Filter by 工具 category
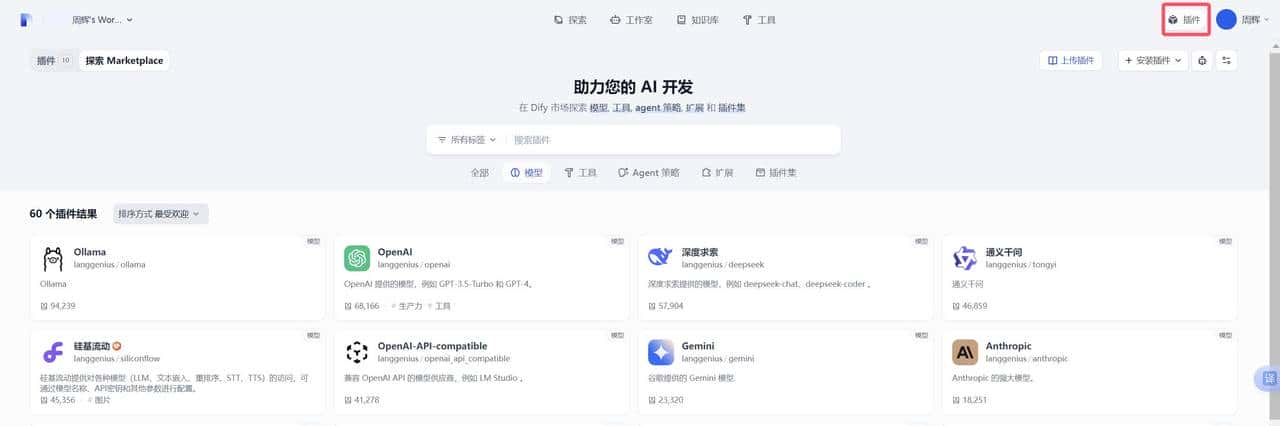 580,173
